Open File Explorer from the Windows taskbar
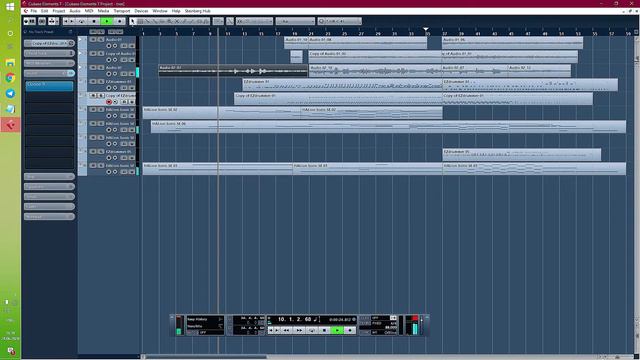Viewport: 640px width, 360px height. click(x=10, y=62)
